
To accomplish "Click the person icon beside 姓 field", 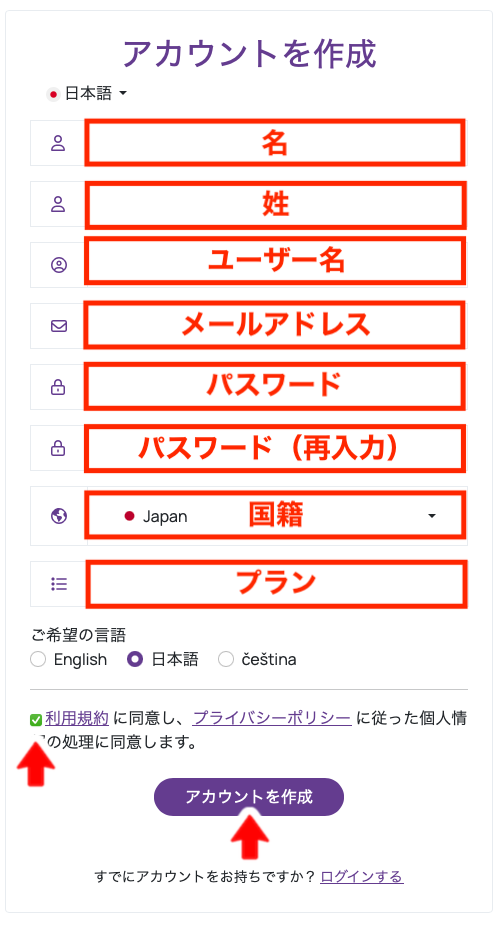I will 58,204.
